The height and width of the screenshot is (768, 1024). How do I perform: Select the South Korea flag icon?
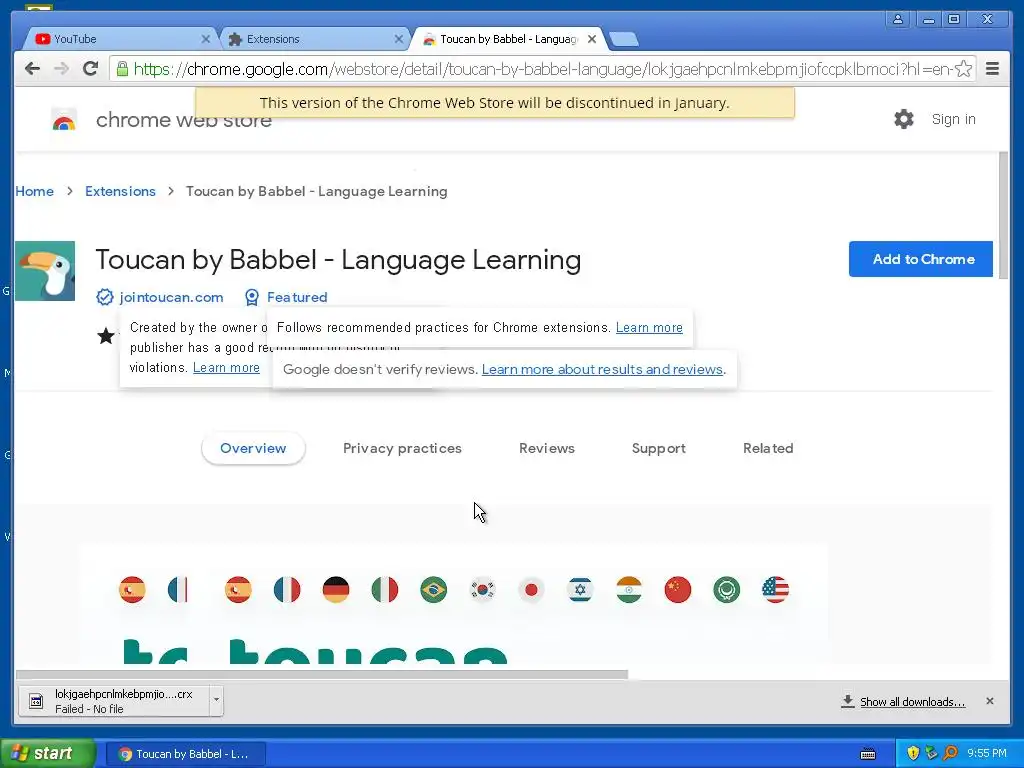[x=483, y=590]
